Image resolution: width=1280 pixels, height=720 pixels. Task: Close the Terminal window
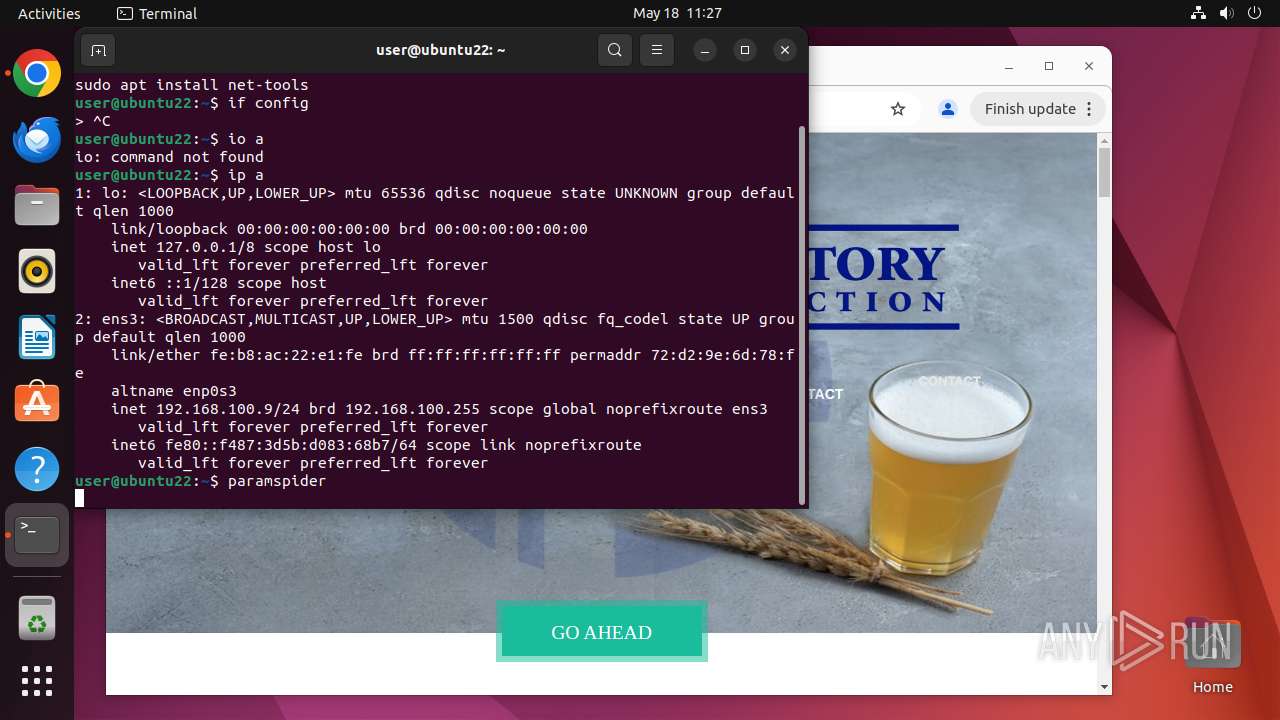[785, 50]
